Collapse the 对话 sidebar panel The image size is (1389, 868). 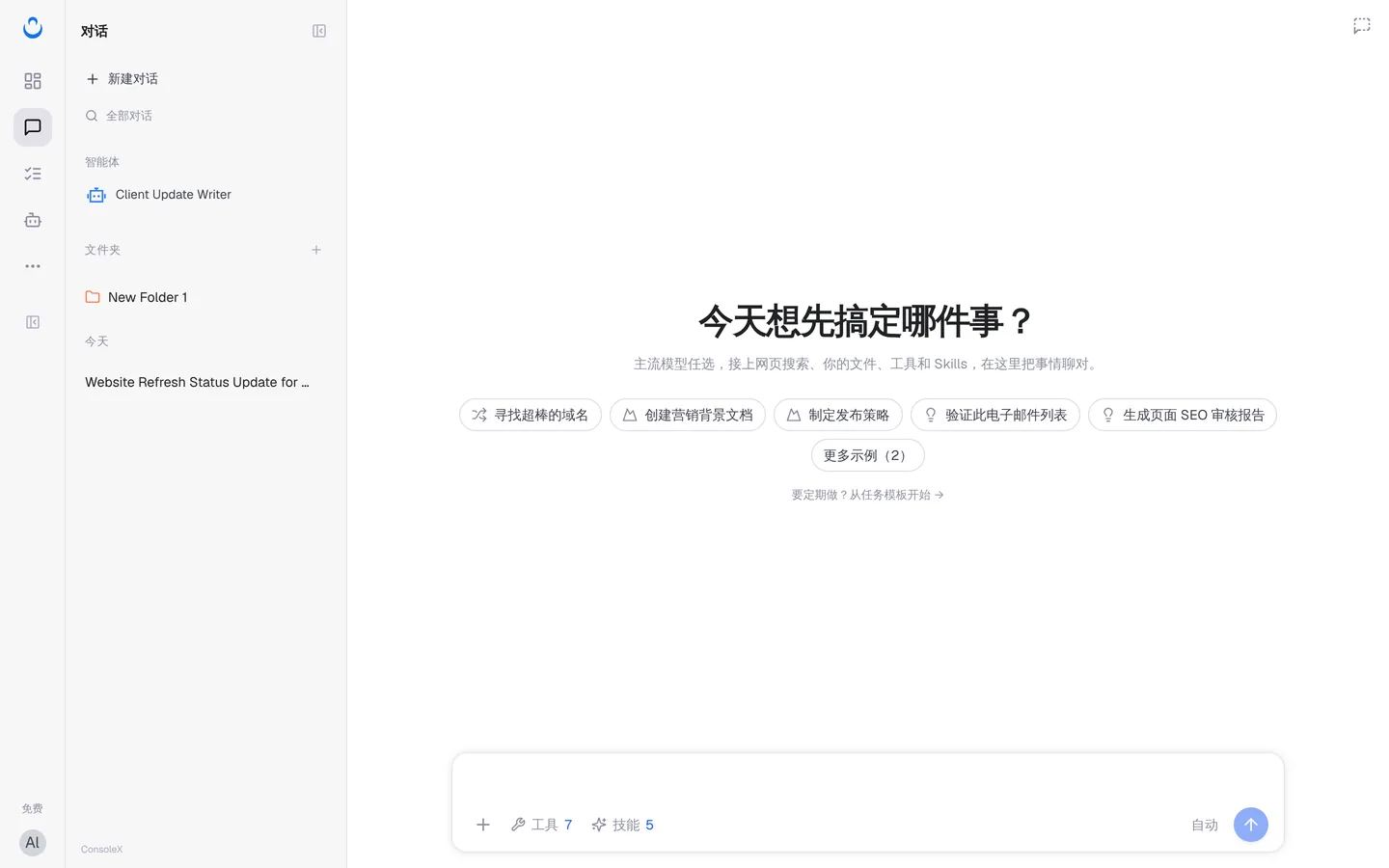[319, 31]
